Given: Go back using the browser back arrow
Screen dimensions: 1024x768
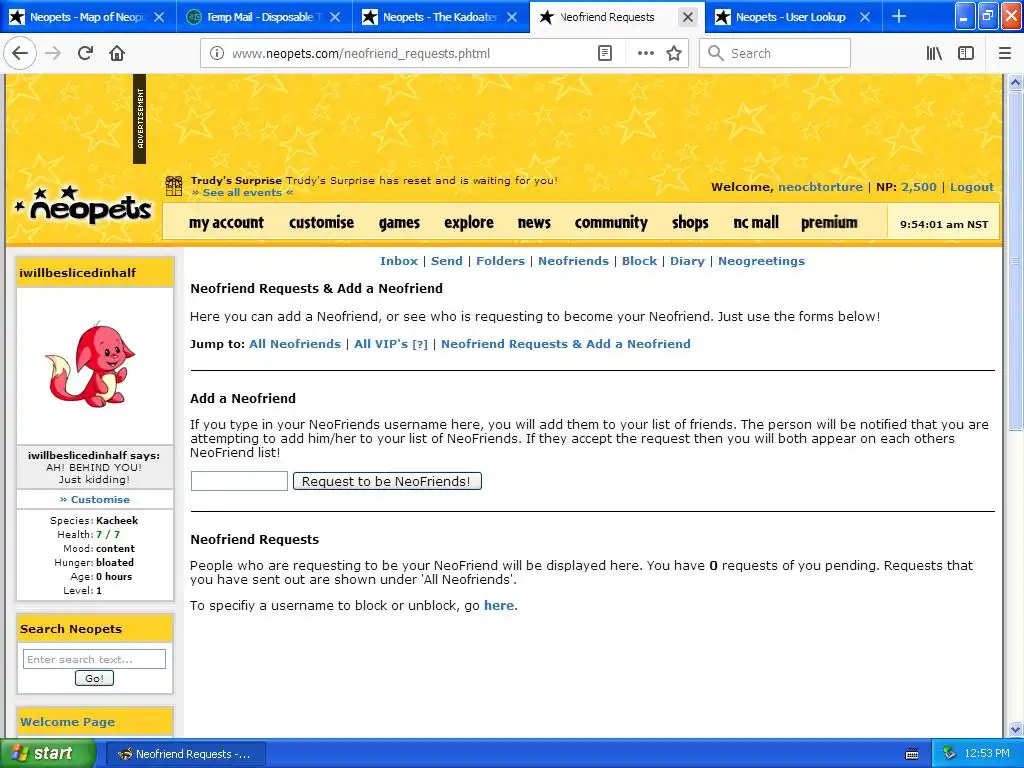Looking at the screenshot, I should [x=20, y=53].
